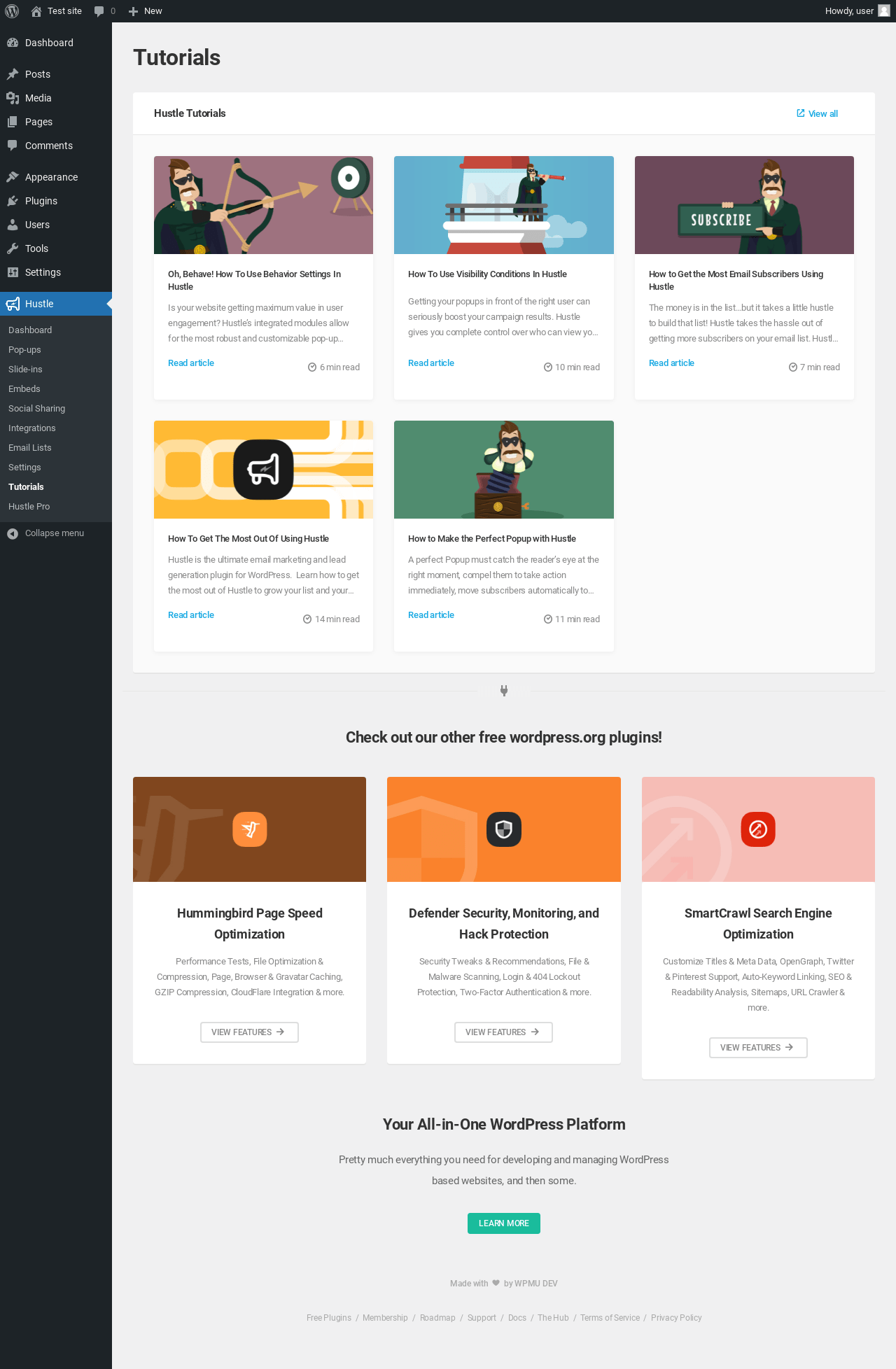Click Howdy, user account text
The width and height of the screenshot is (896, 1369).
pos(849,11)
